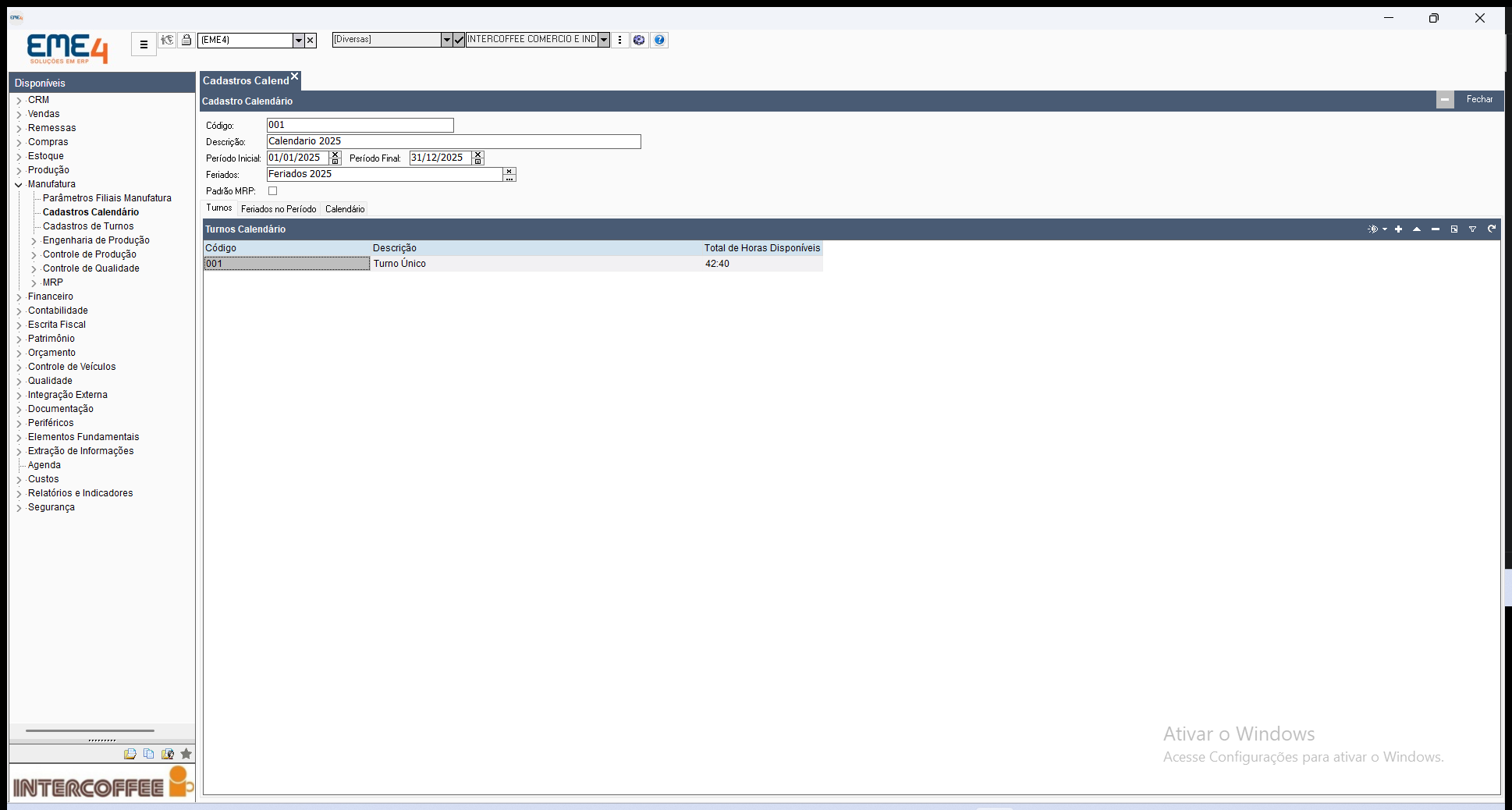Switch to the Feriados no Período tab
This screenshot has height=810, width=1512.
[x=279, y=209]
